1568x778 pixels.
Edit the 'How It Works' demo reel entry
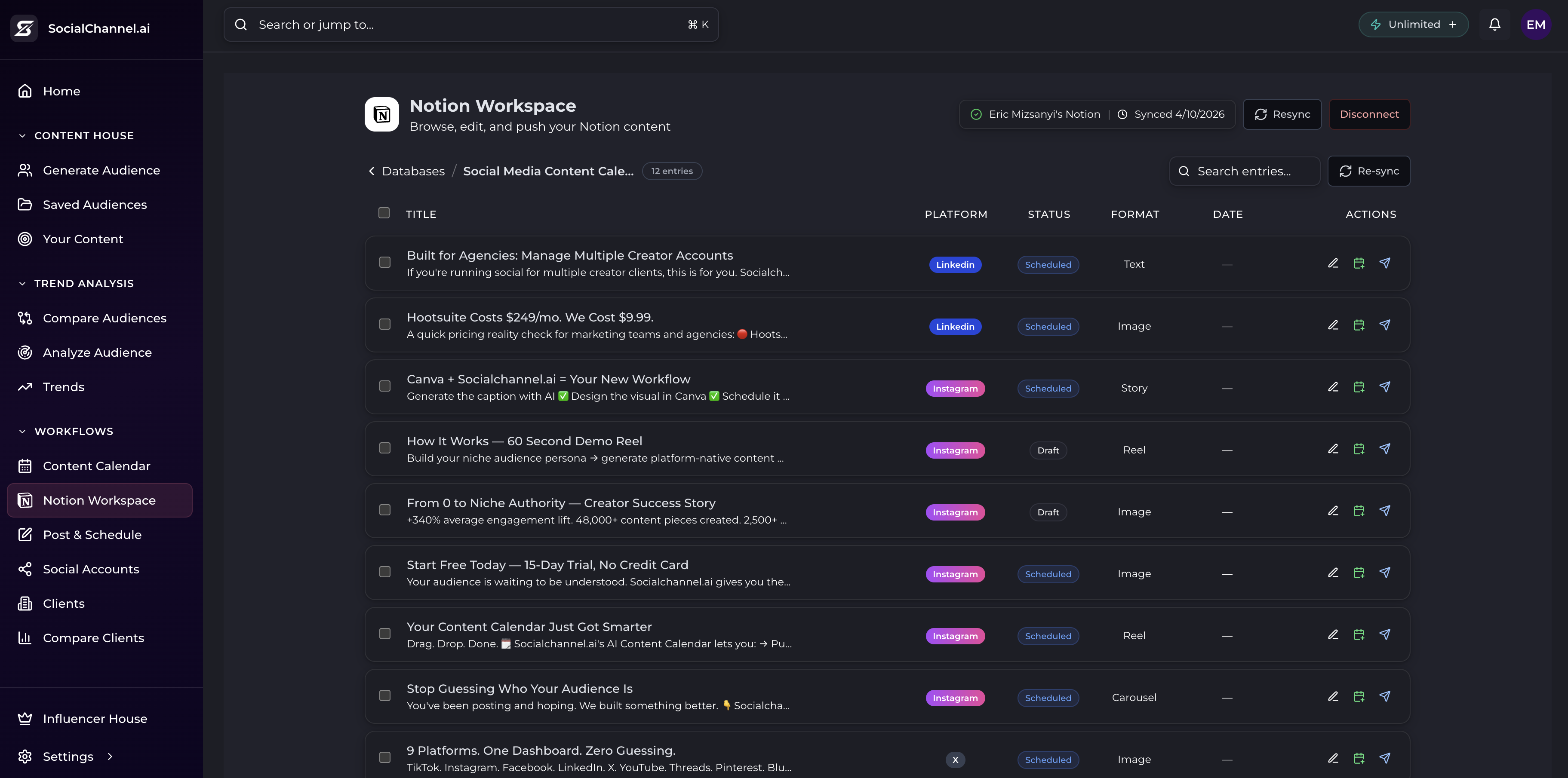[x=1333, y=449]
